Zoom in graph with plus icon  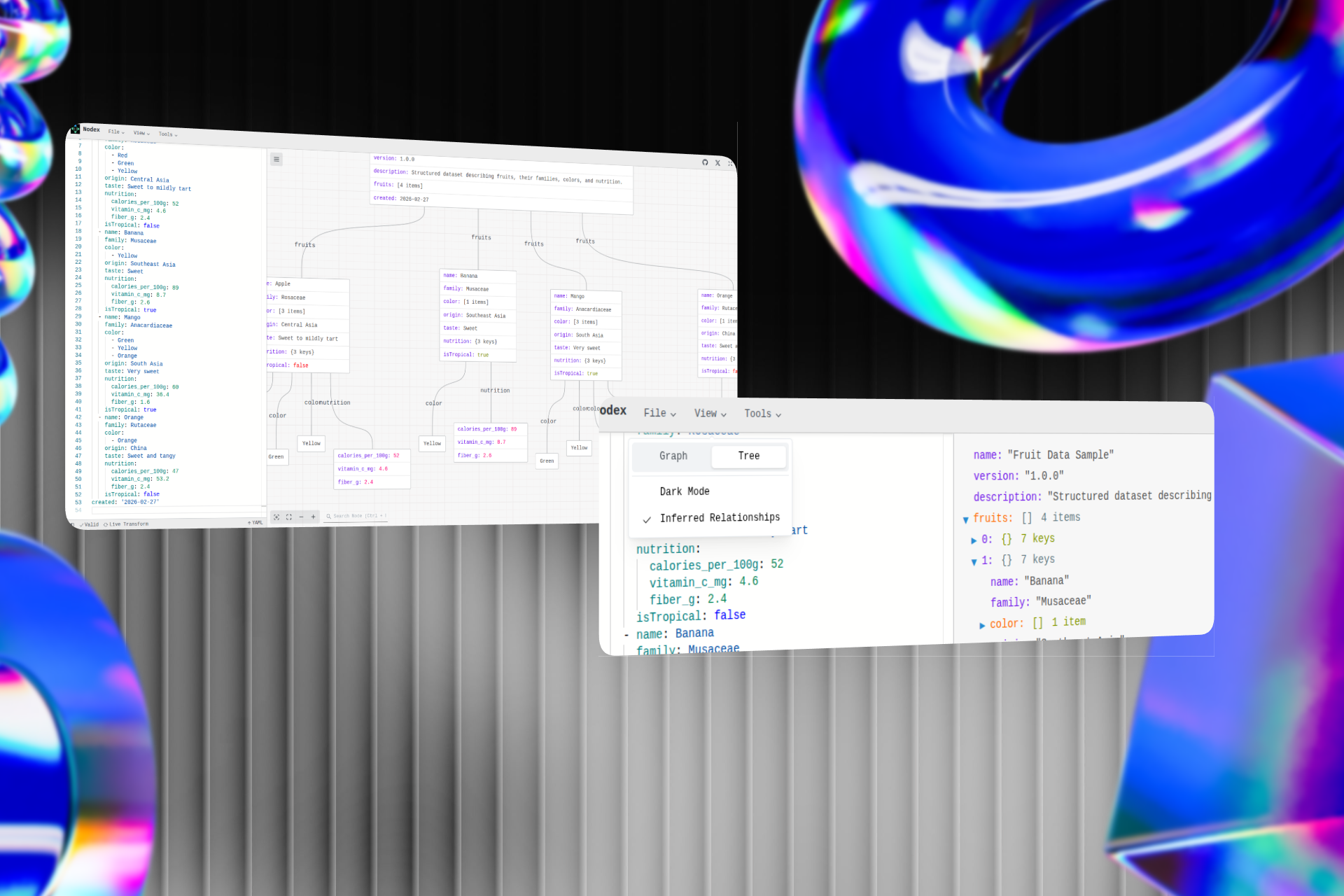(x=314, y=517)
